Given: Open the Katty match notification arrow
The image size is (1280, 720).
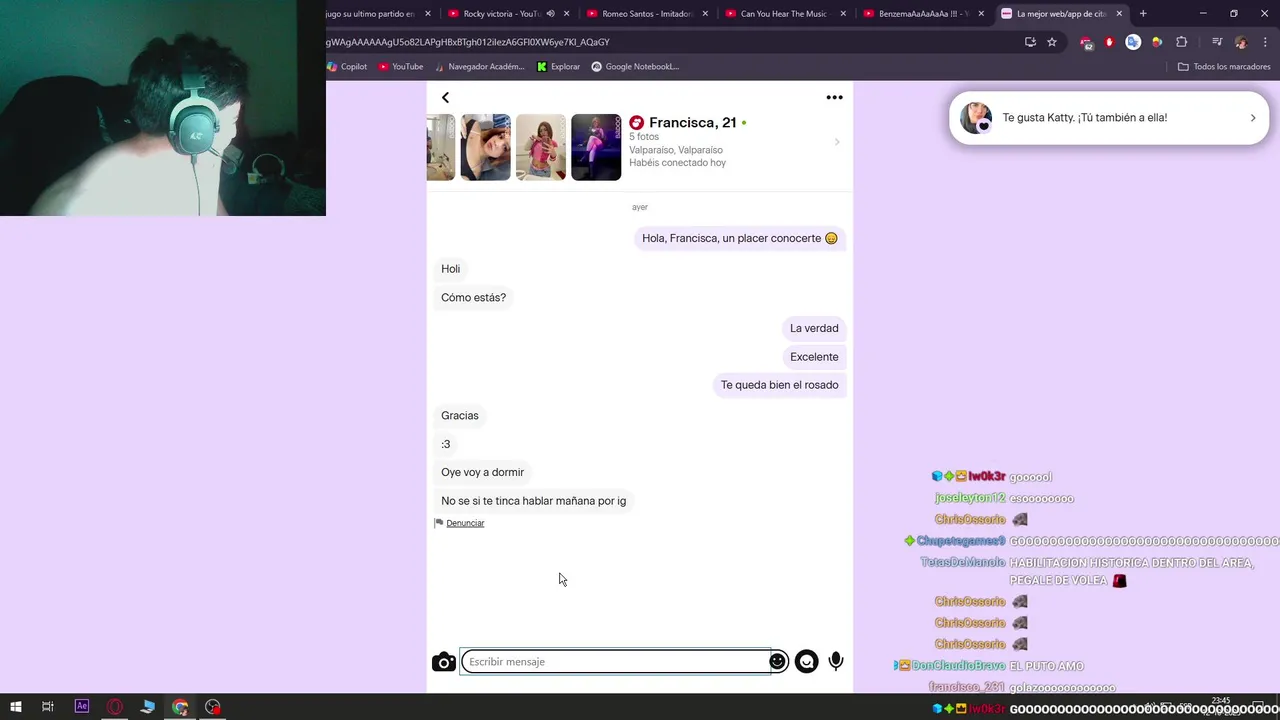Looking at the screenshot, I should point(1253,118).
